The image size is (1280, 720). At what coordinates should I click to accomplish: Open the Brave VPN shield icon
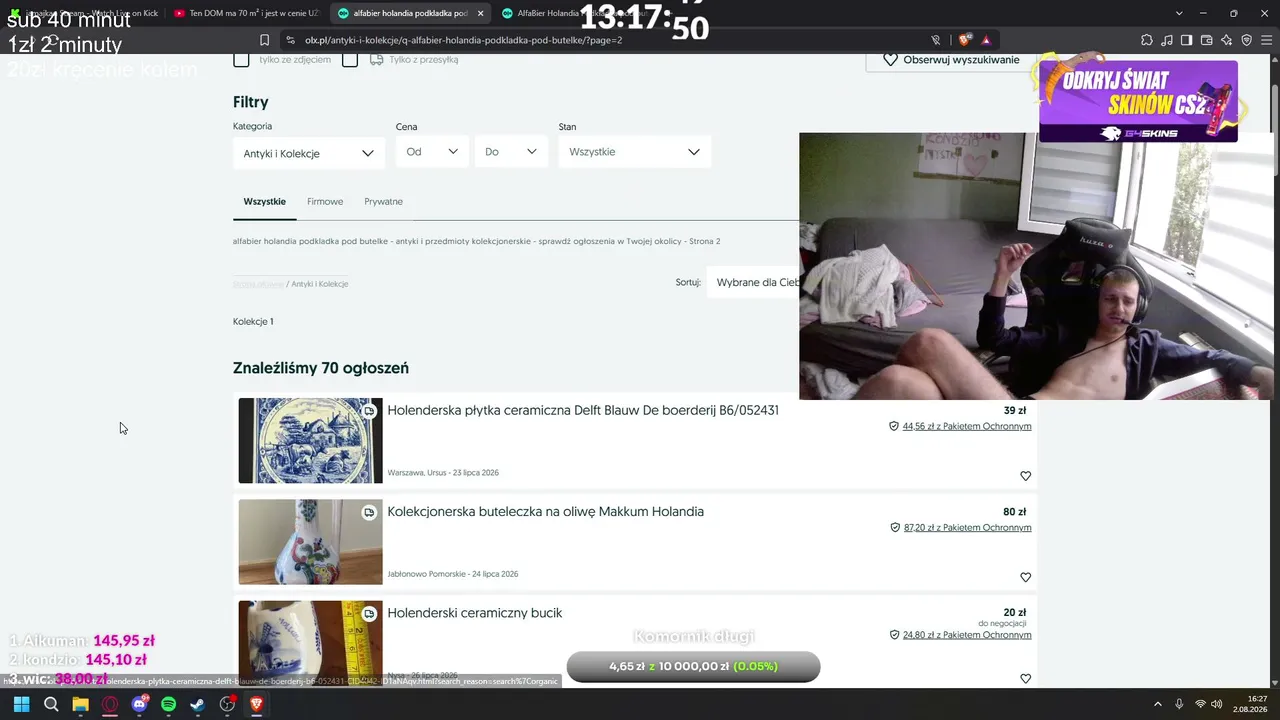1246,40
